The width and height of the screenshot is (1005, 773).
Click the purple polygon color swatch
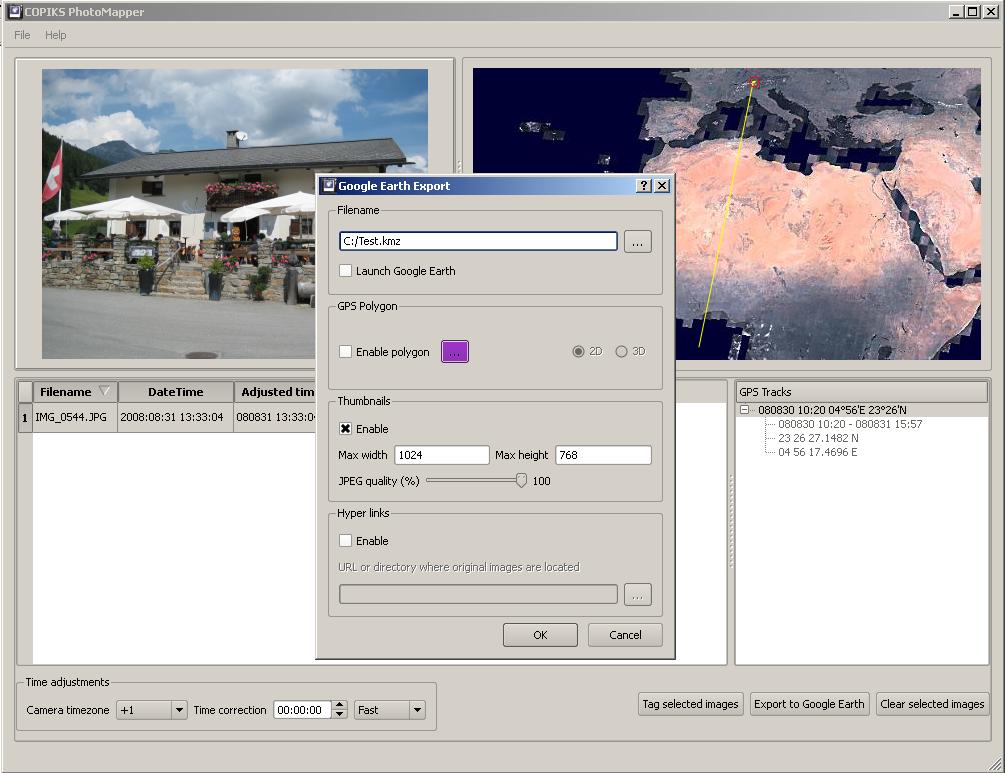click(454, 352)
